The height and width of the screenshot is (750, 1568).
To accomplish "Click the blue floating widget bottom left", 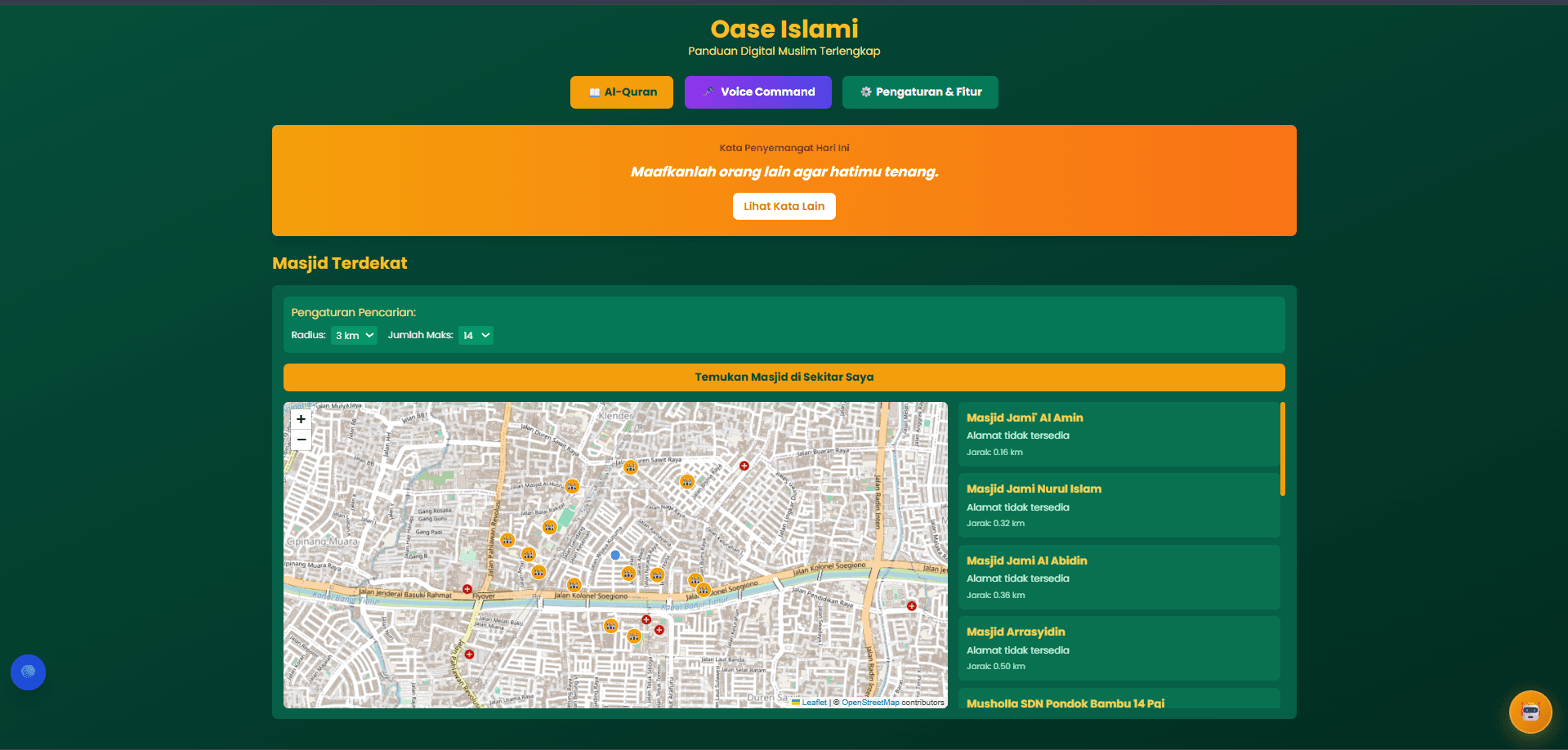I will (x=28, y=672).
